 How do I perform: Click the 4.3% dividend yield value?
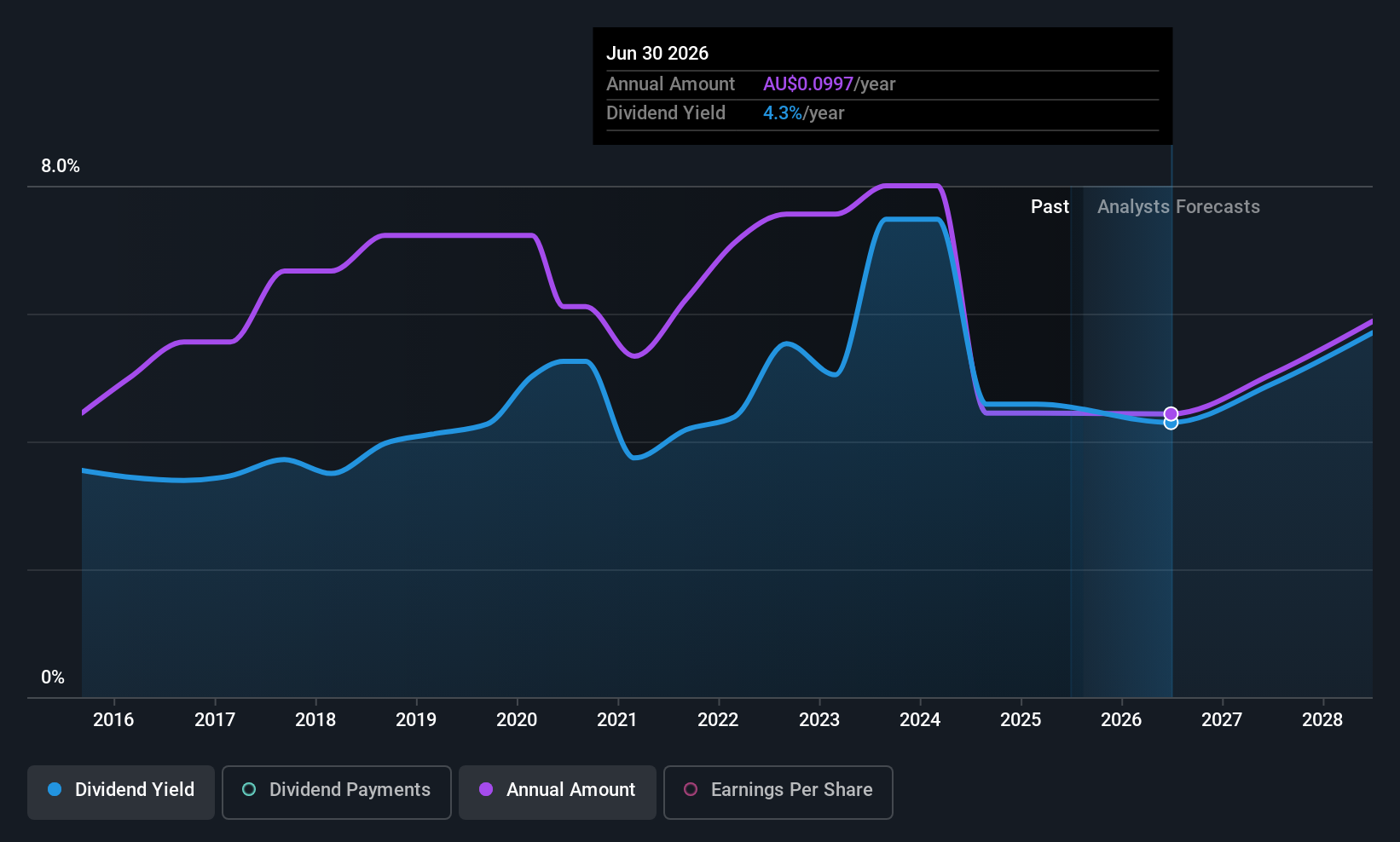pos(783,113)
